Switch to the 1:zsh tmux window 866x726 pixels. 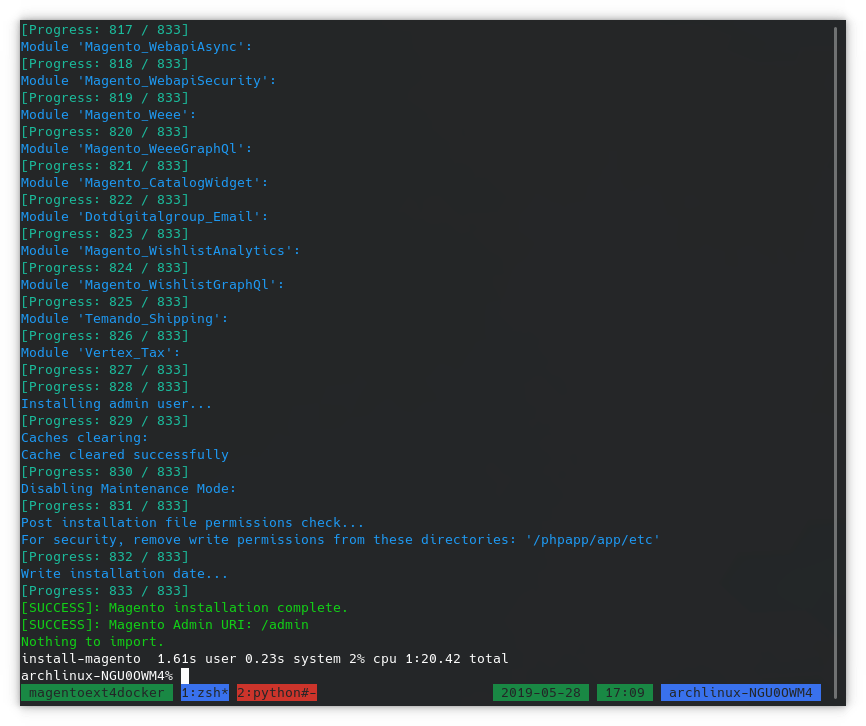(x=205, y=692)
